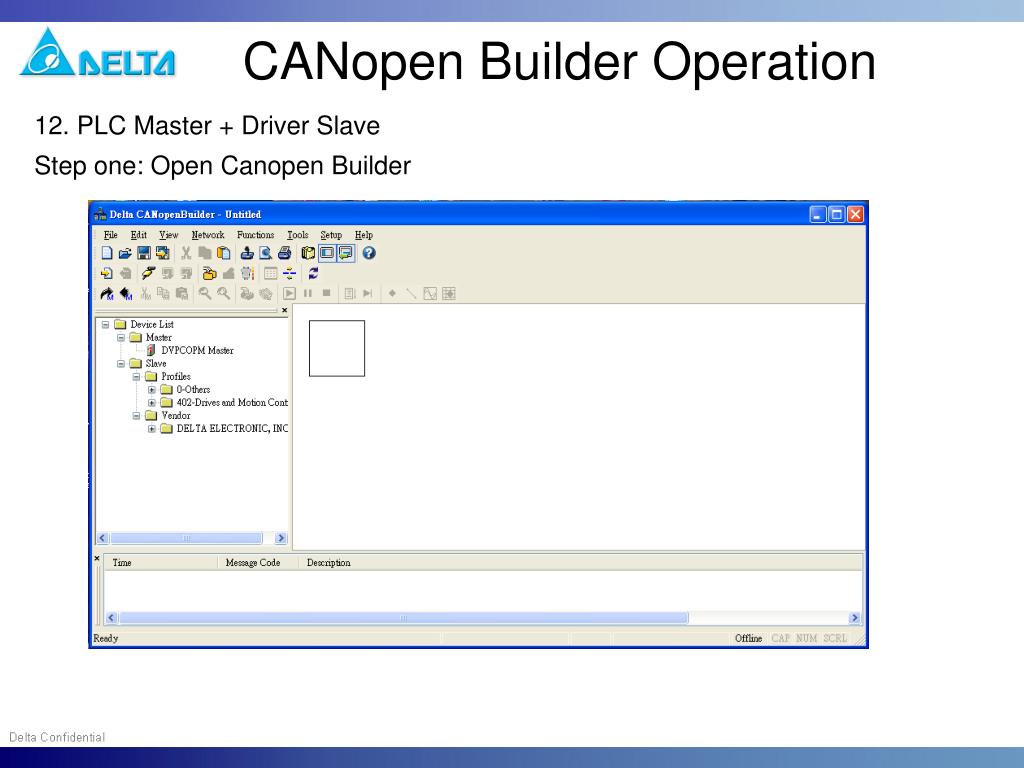Expand the 0-Others folder
Viewport: 1024px width, 768px height.
[x=152, y=390]
